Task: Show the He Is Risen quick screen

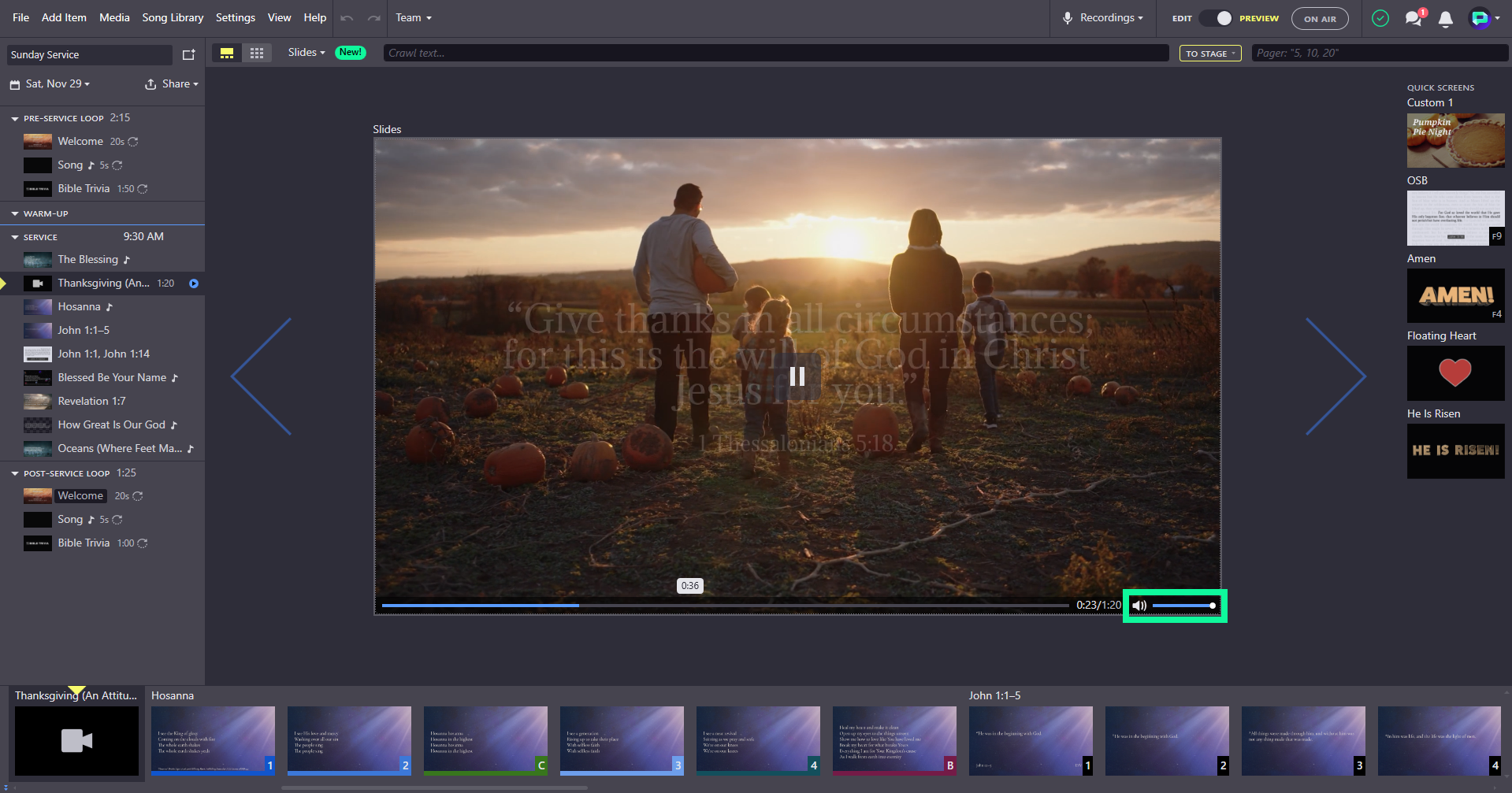Action: click(1456, 451)
